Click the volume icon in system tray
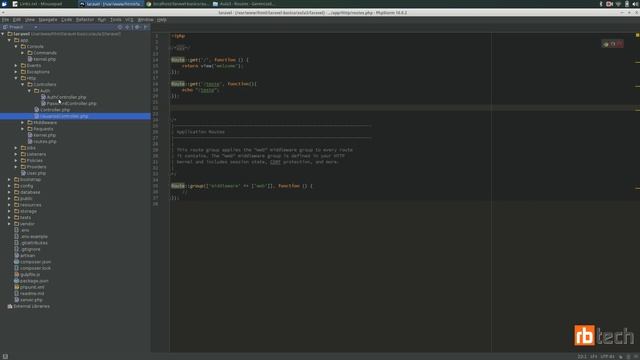640x360 pixels. click(x=636, y=4)
